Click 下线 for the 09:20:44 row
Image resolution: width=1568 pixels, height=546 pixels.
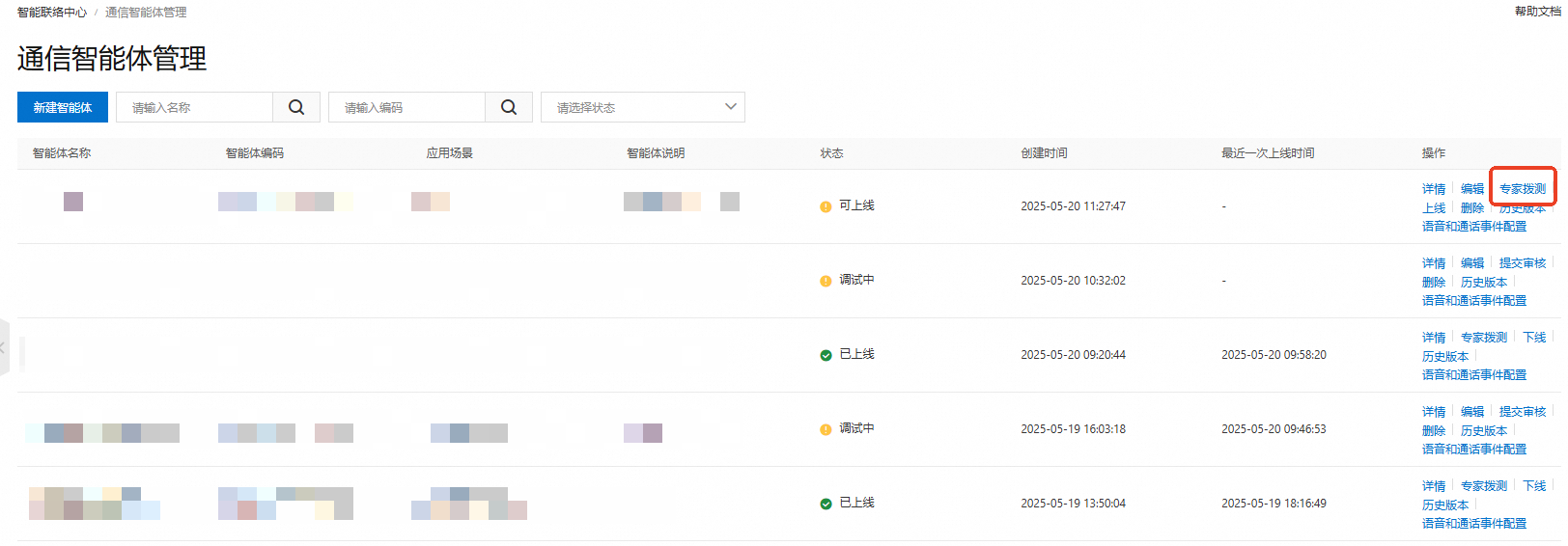click(1534, 338)
